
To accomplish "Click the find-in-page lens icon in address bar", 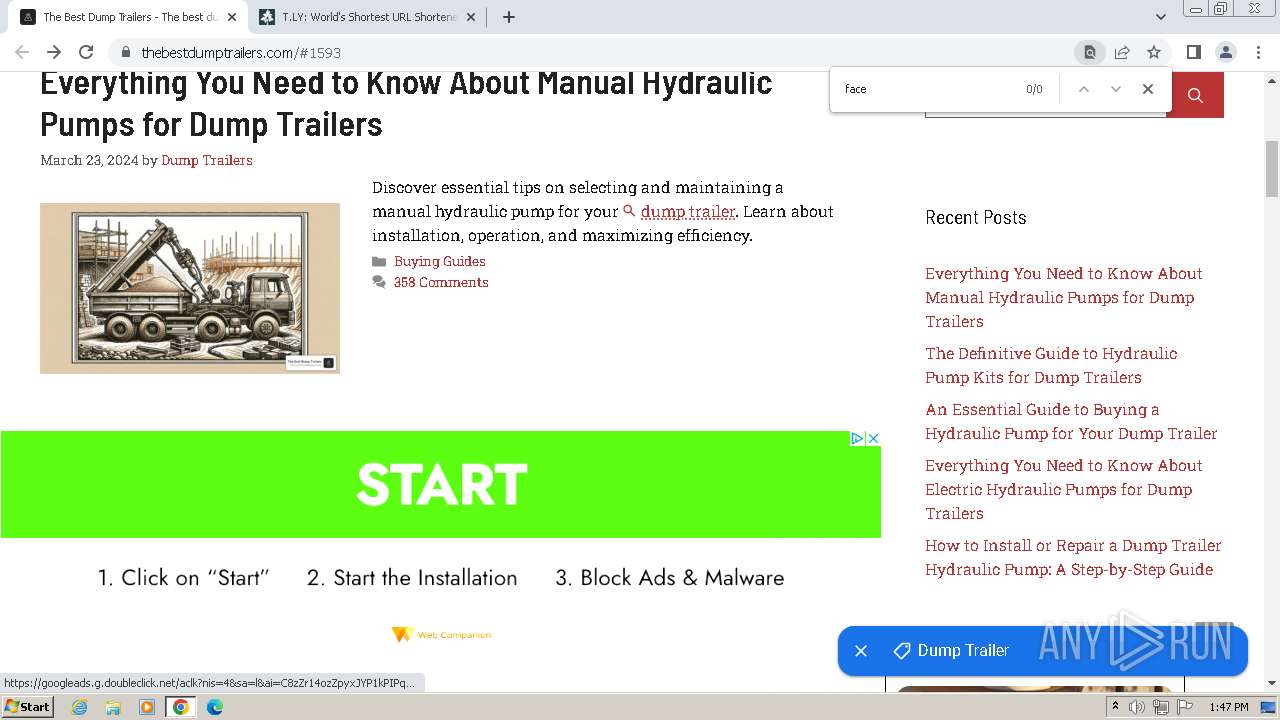I will (x=1090, y=52).
